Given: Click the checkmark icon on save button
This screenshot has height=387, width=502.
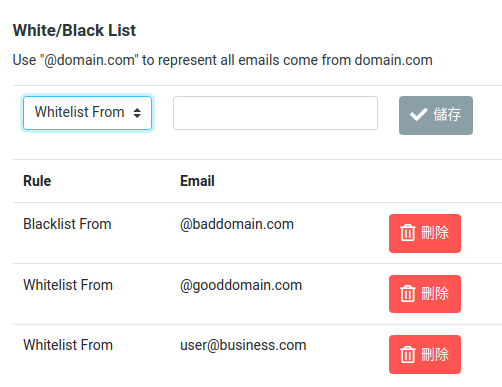Looking at the screenshot, I should click(418, 115).
